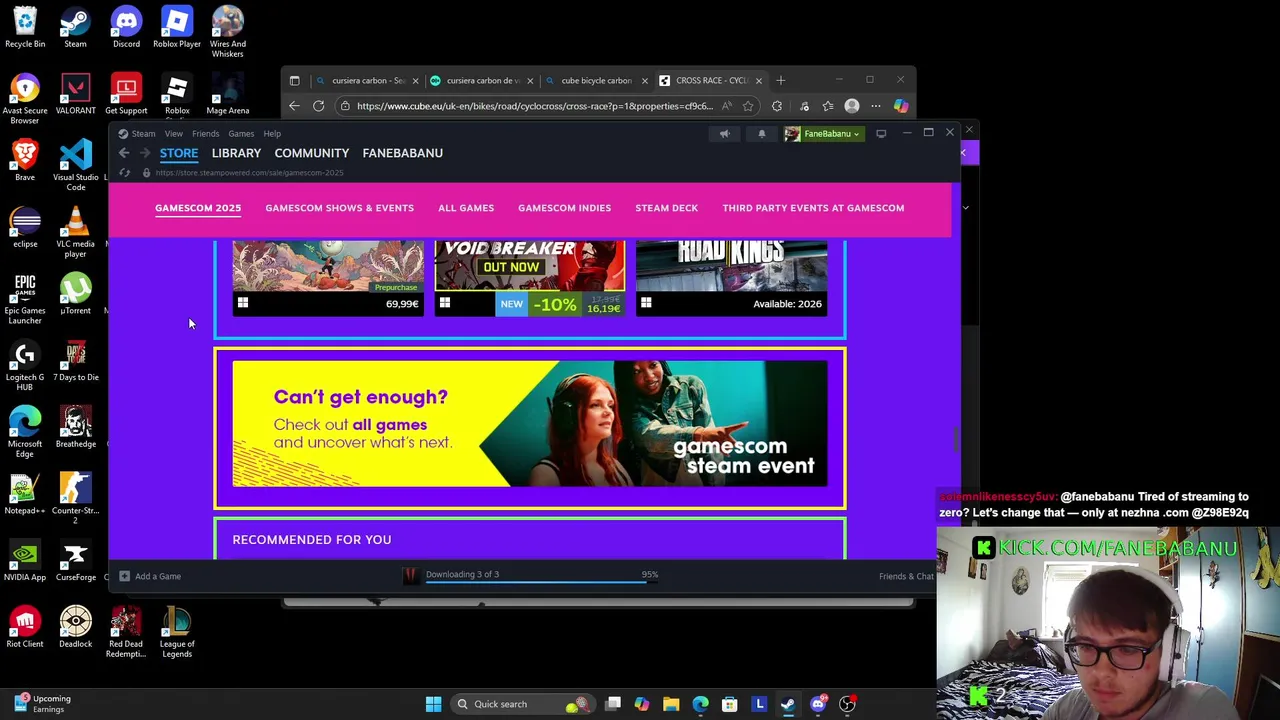Open the 69,99€ prepurchase game card

click(328, 278)
